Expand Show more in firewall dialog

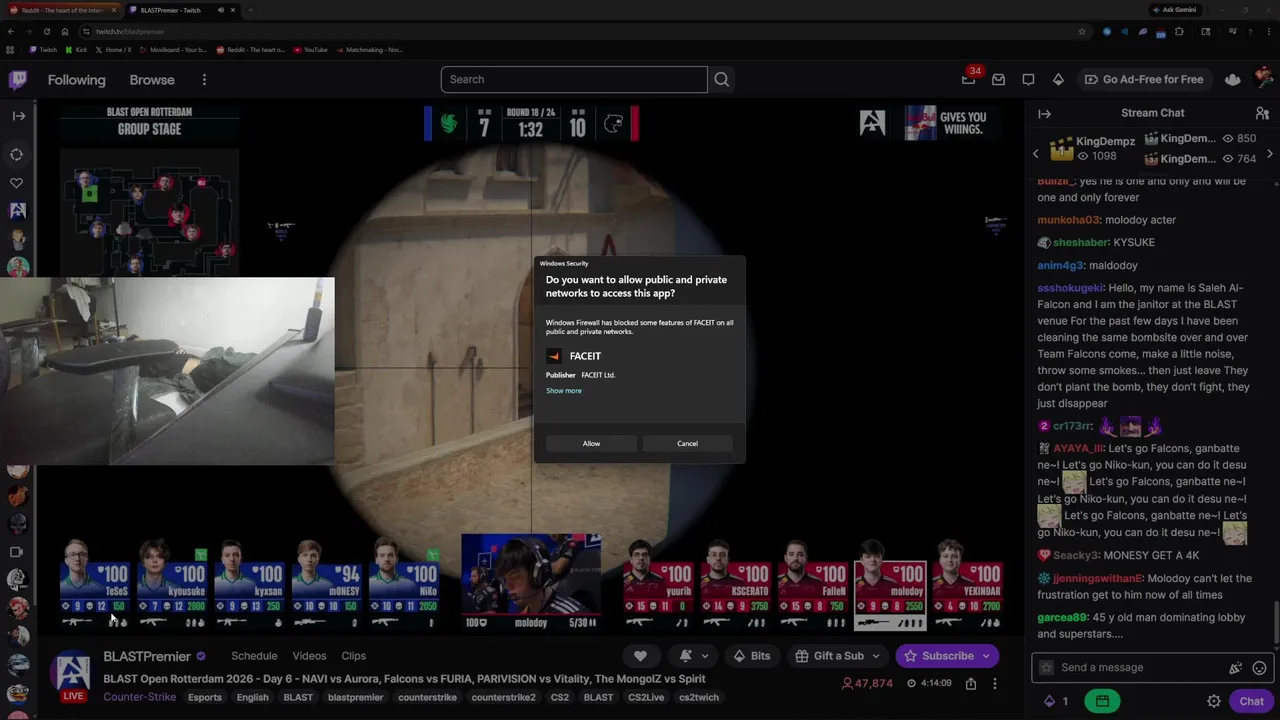click(563, 391)
